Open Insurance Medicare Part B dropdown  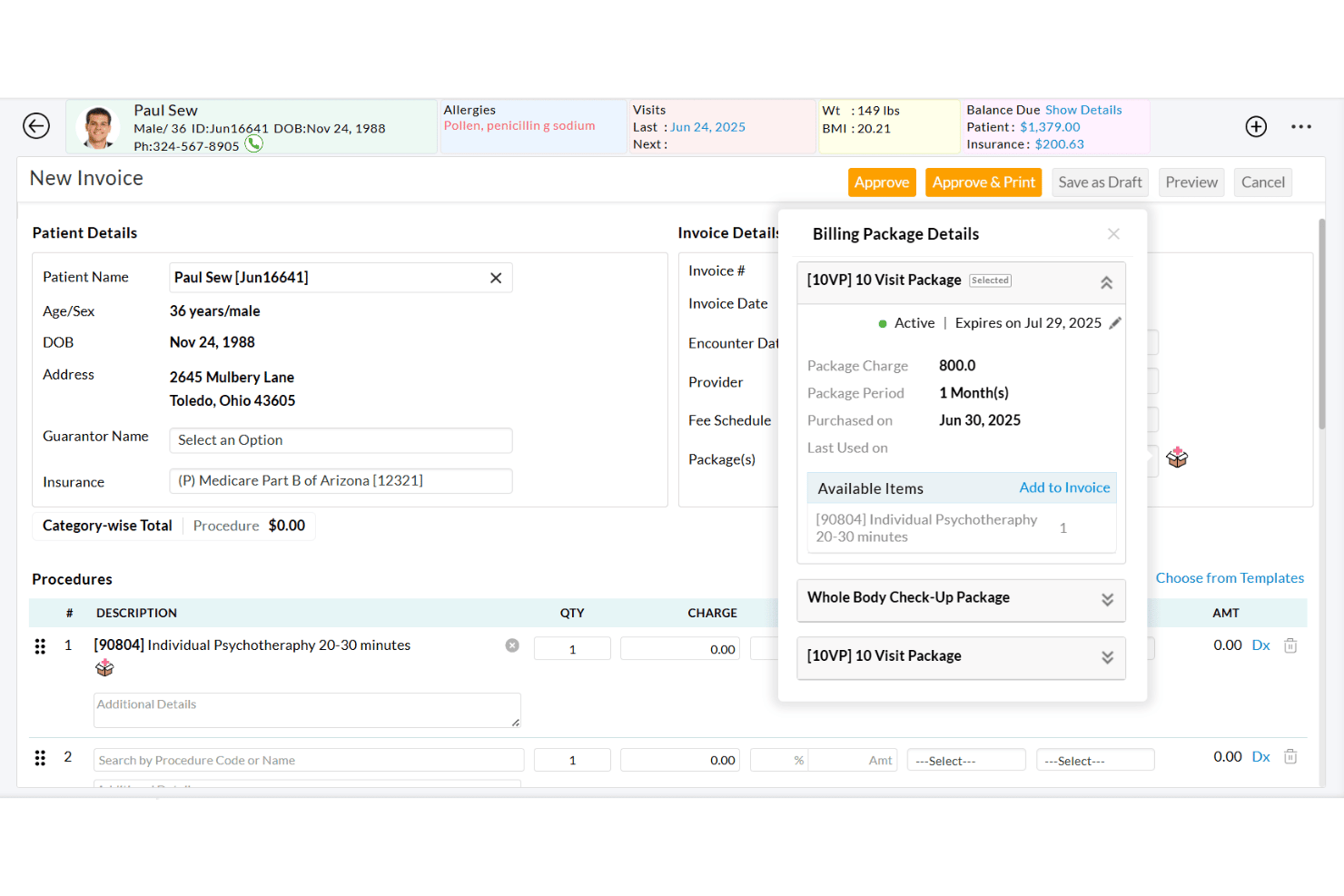click(341, 481)
